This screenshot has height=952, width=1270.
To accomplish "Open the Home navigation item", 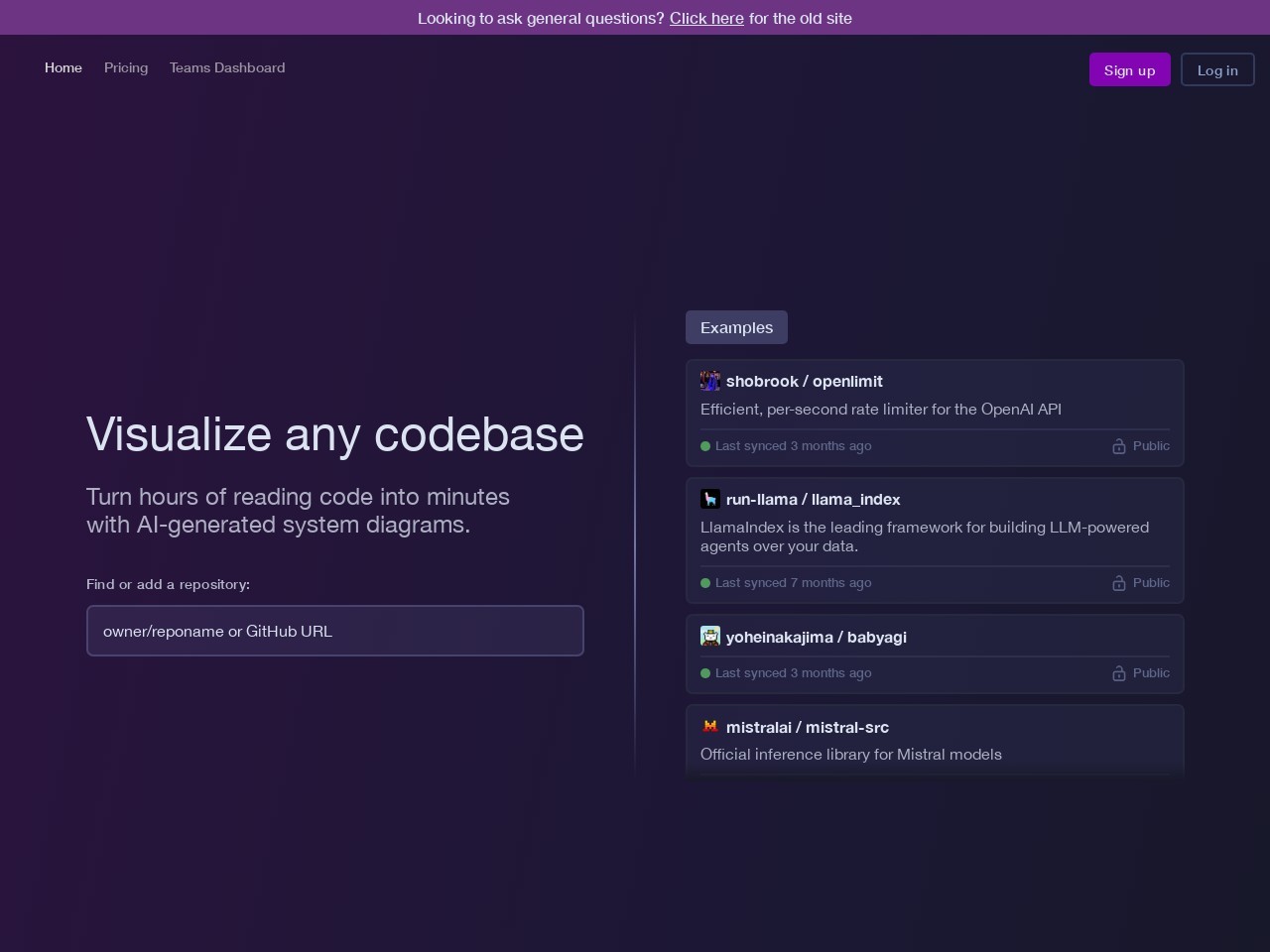I will [x=63, y=67].
